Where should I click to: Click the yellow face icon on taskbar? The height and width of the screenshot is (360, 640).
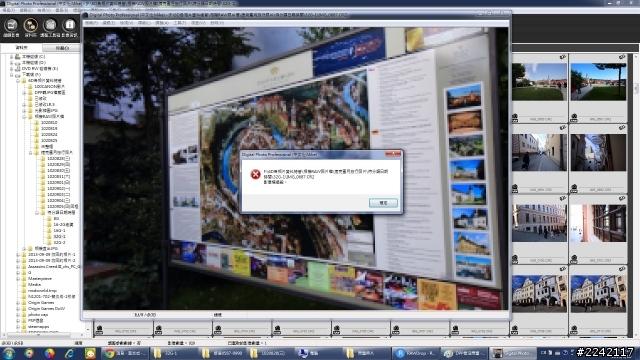tap(90, 353)
